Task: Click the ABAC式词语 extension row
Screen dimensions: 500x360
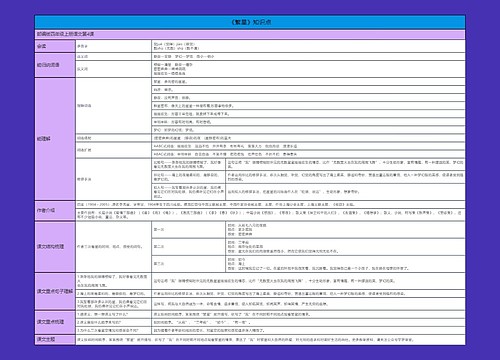Action: (x=308, y=154)
